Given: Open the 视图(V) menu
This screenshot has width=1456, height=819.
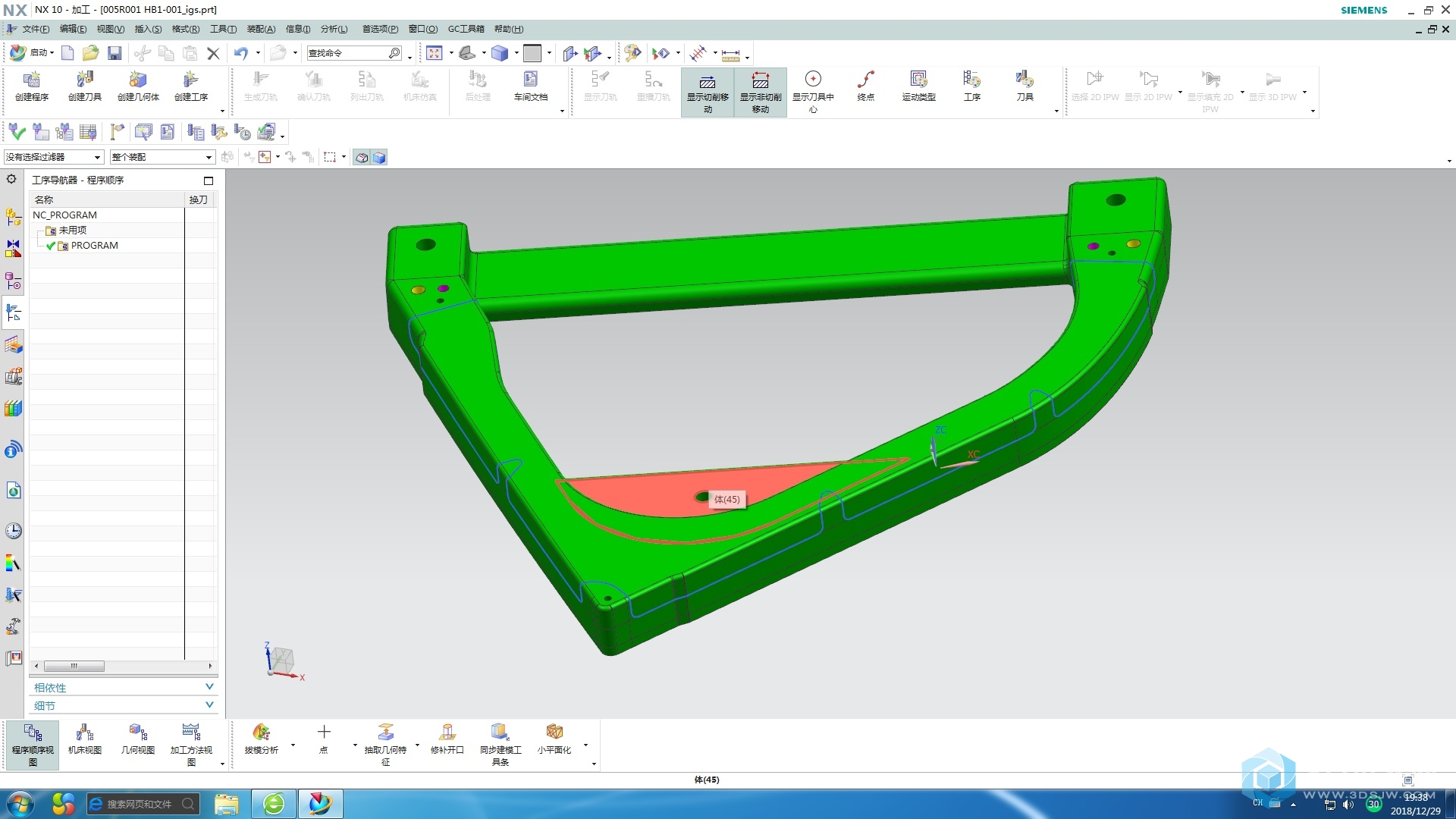Looking at the screenshot, I should point(110,29).
